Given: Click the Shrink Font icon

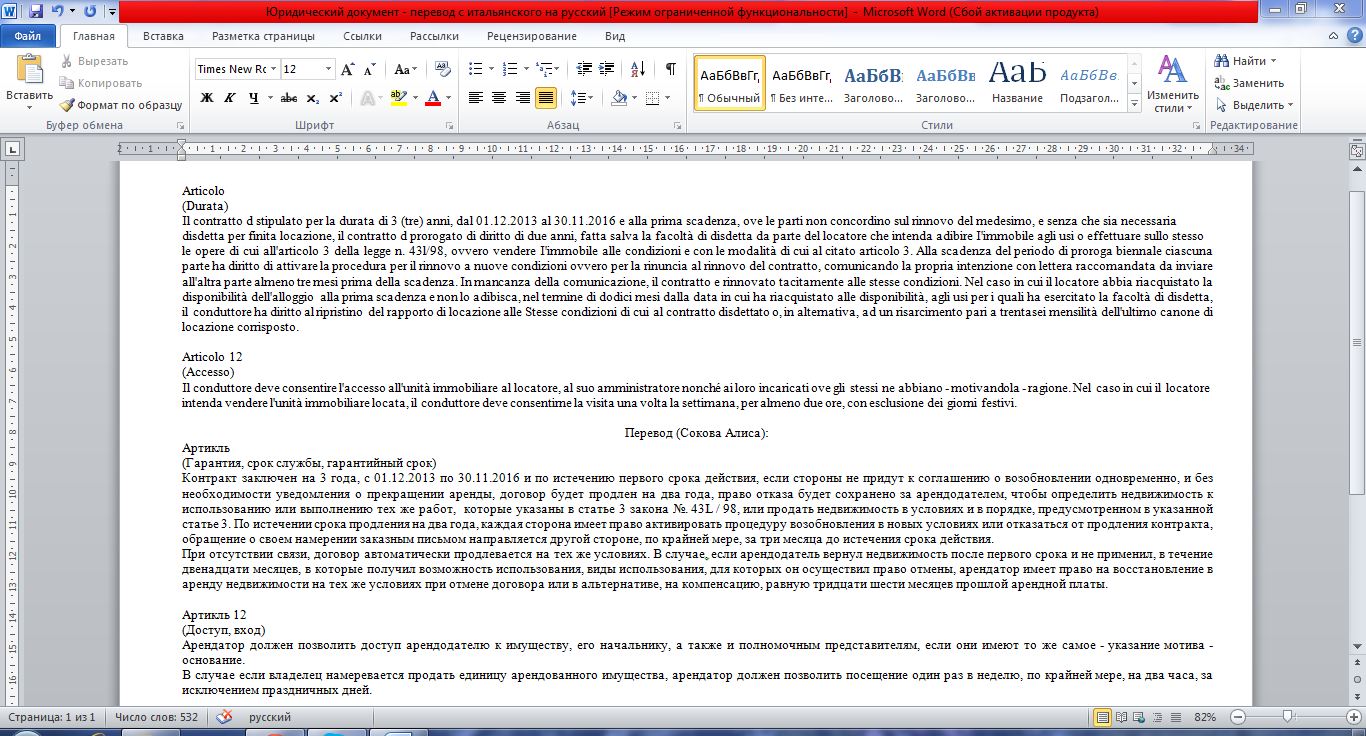Looking at the screenshot, I should 370,69.
